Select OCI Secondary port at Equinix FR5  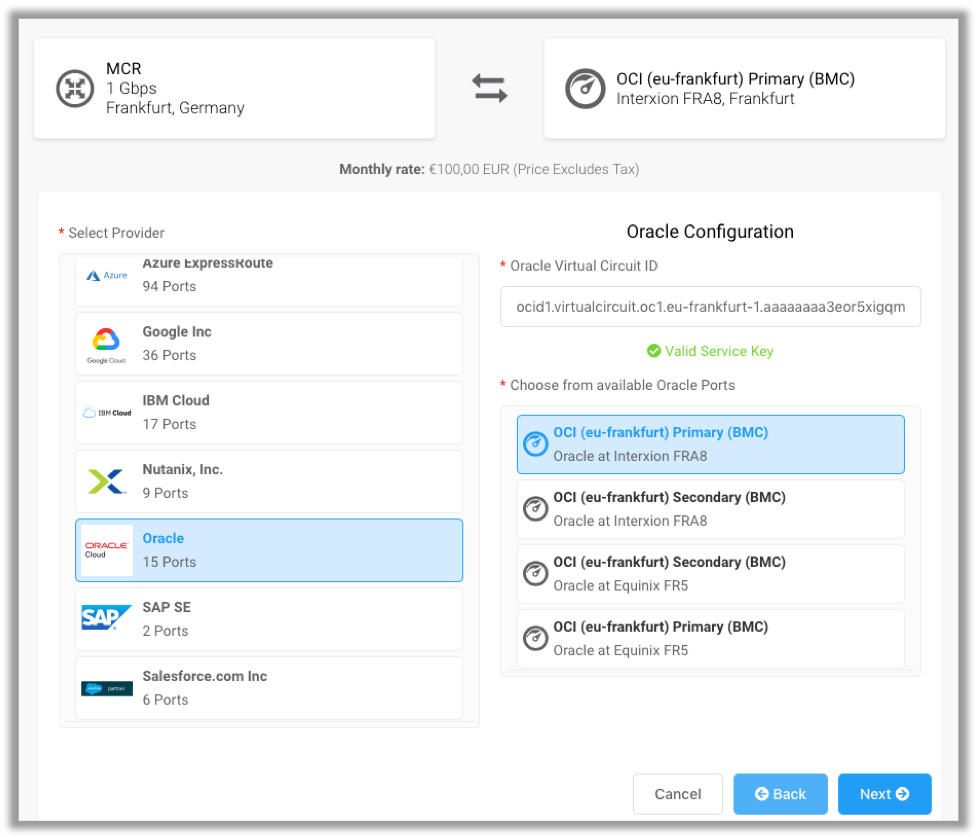tap(710, 573)
